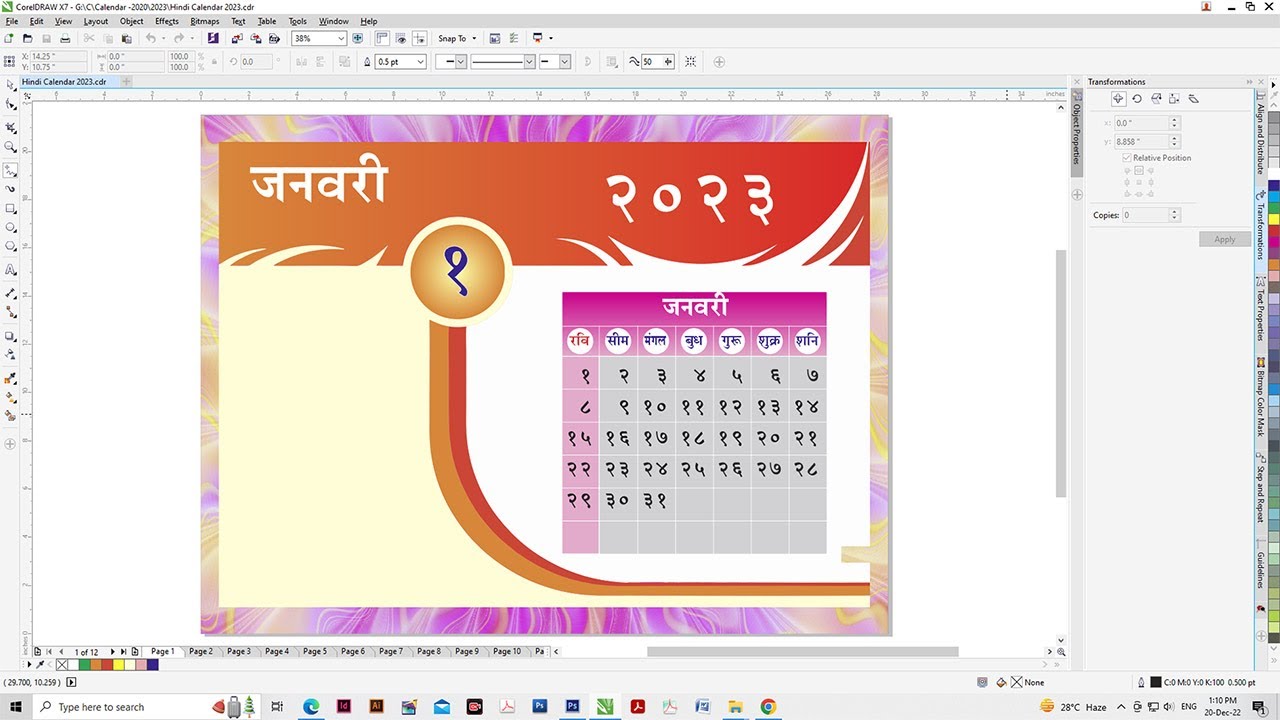Select the Parallel Dimension tool
This screenshot has width=1280, height=720.
pyautogui.click(x=11, y=294)
